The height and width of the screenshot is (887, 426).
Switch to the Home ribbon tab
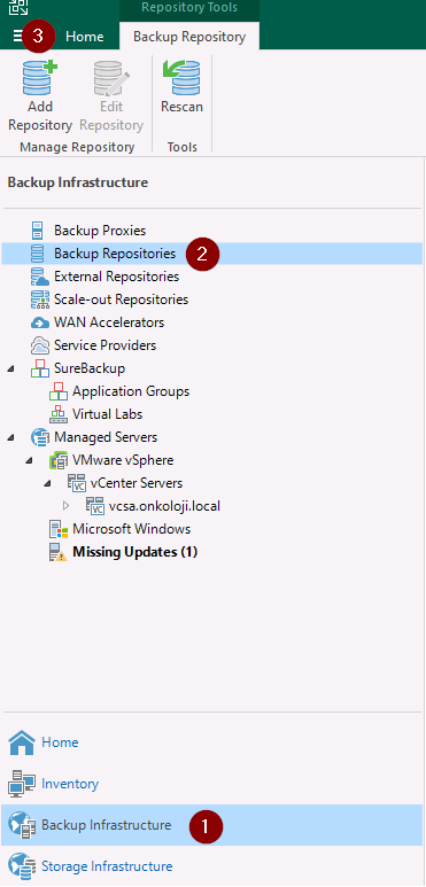(x=85, y=37)
